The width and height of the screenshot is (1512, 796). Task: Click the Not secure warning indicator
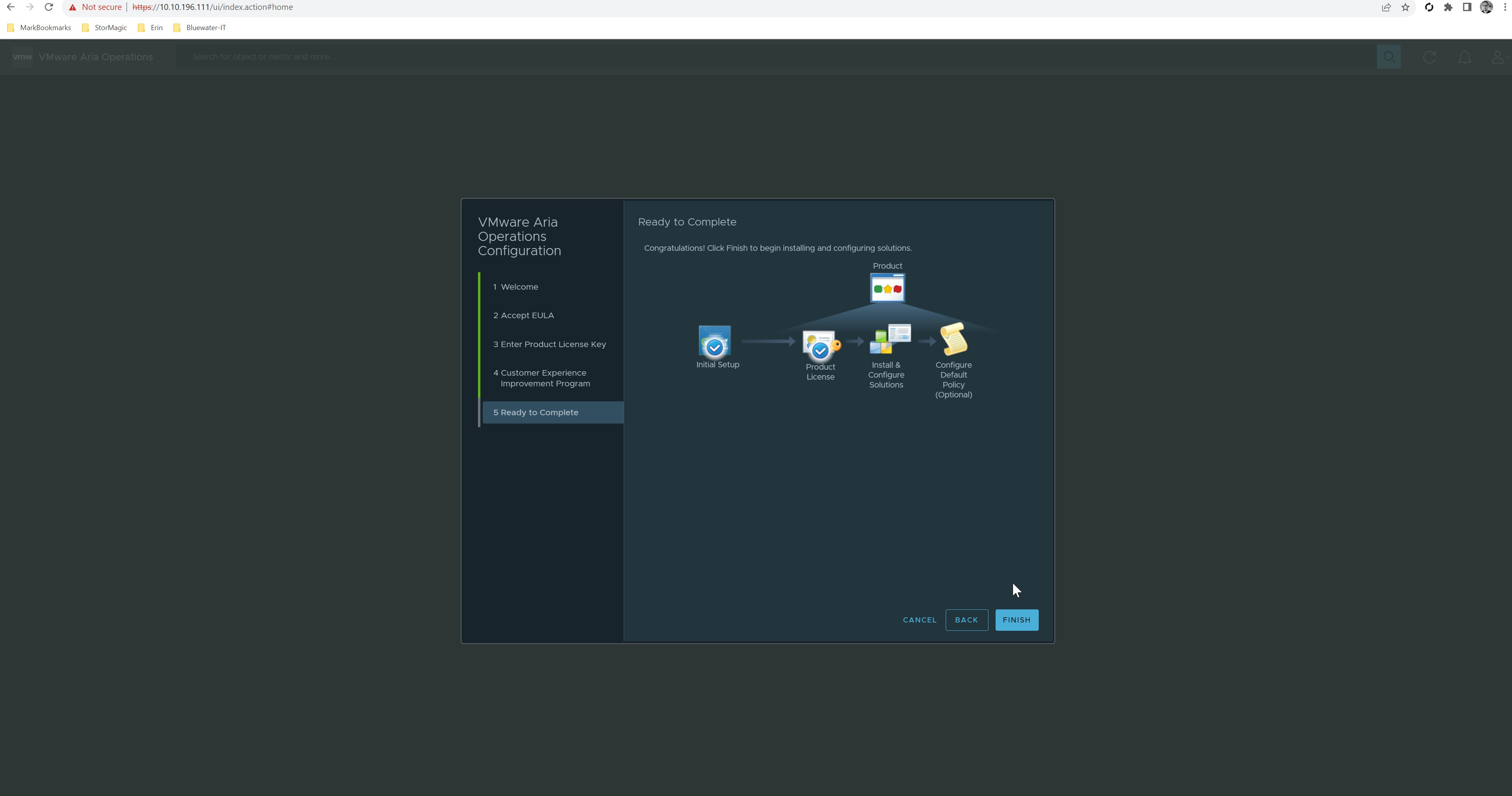tap(95, 7)
